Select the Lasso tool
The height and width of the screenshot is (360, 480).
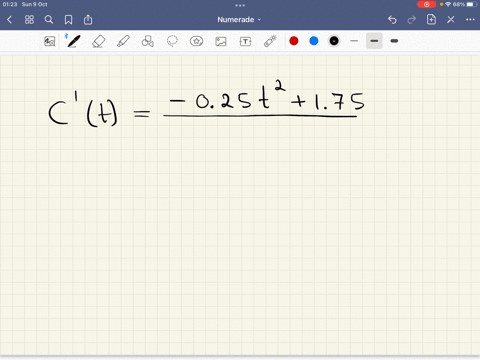pos(172,41)
